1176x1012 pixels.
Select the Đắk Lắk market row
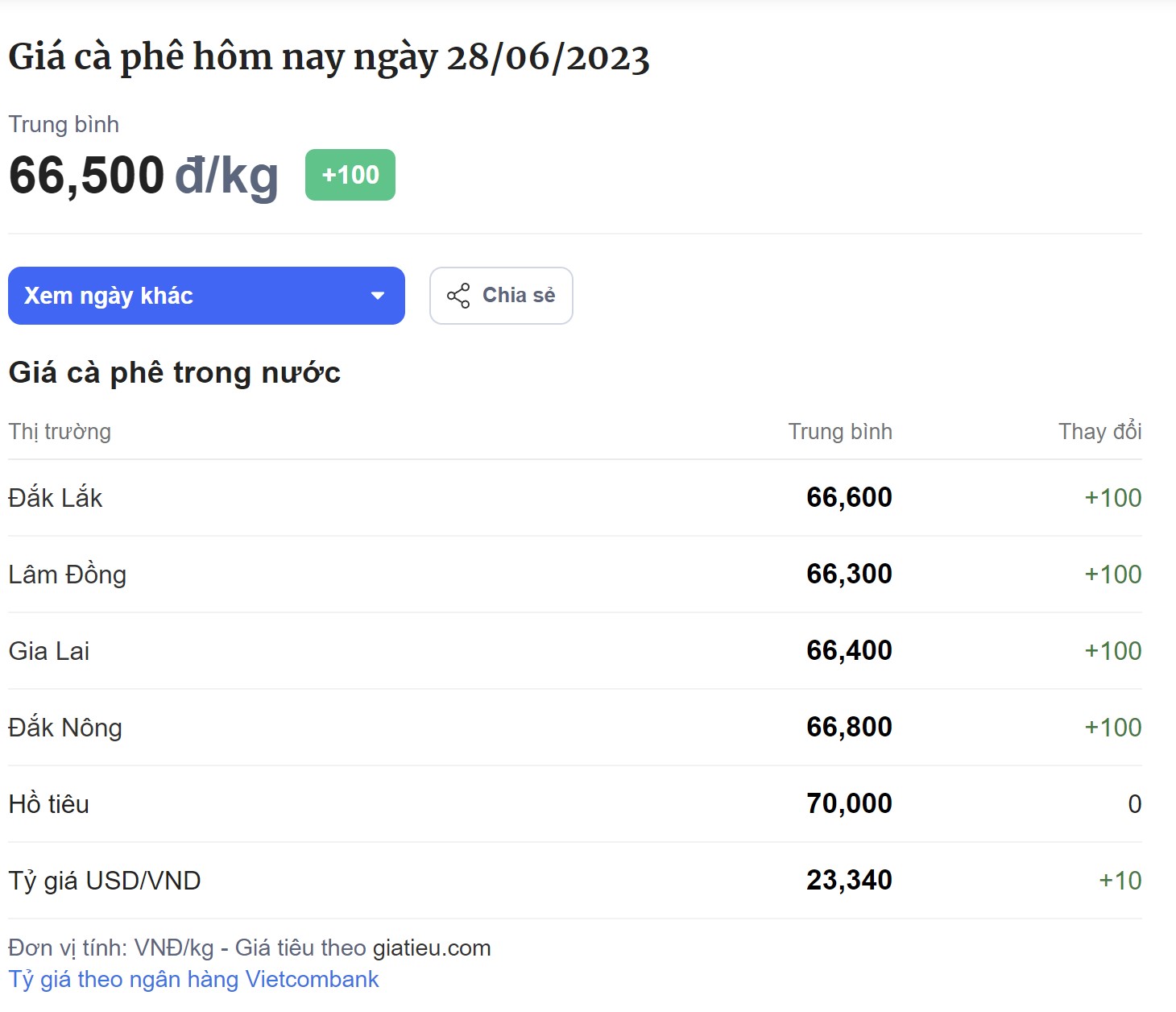click(x=575, y=498)
